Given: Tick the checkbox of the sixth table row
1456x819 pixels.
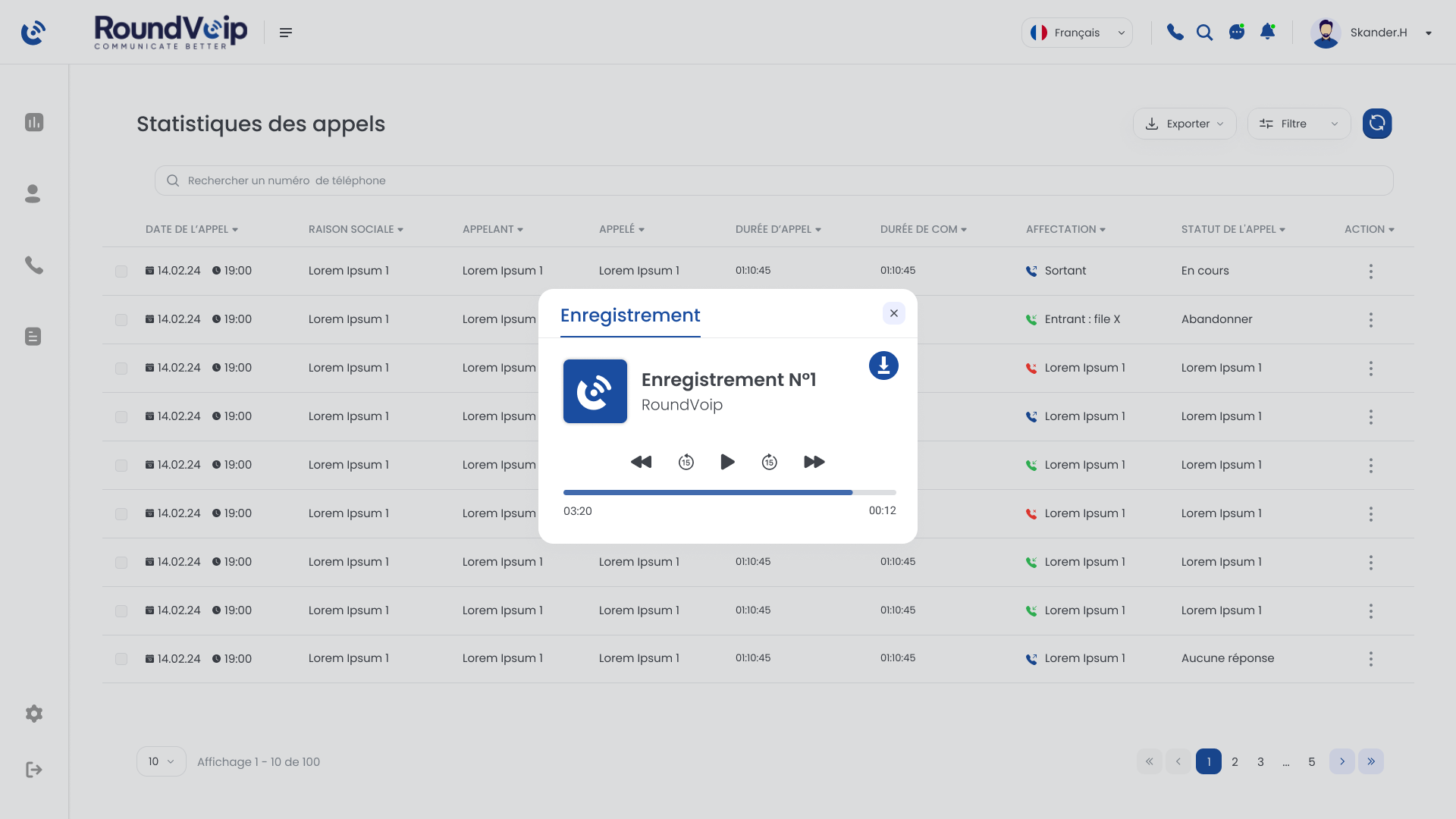Looking at the screenshot, I should click(x=121, y=514).
